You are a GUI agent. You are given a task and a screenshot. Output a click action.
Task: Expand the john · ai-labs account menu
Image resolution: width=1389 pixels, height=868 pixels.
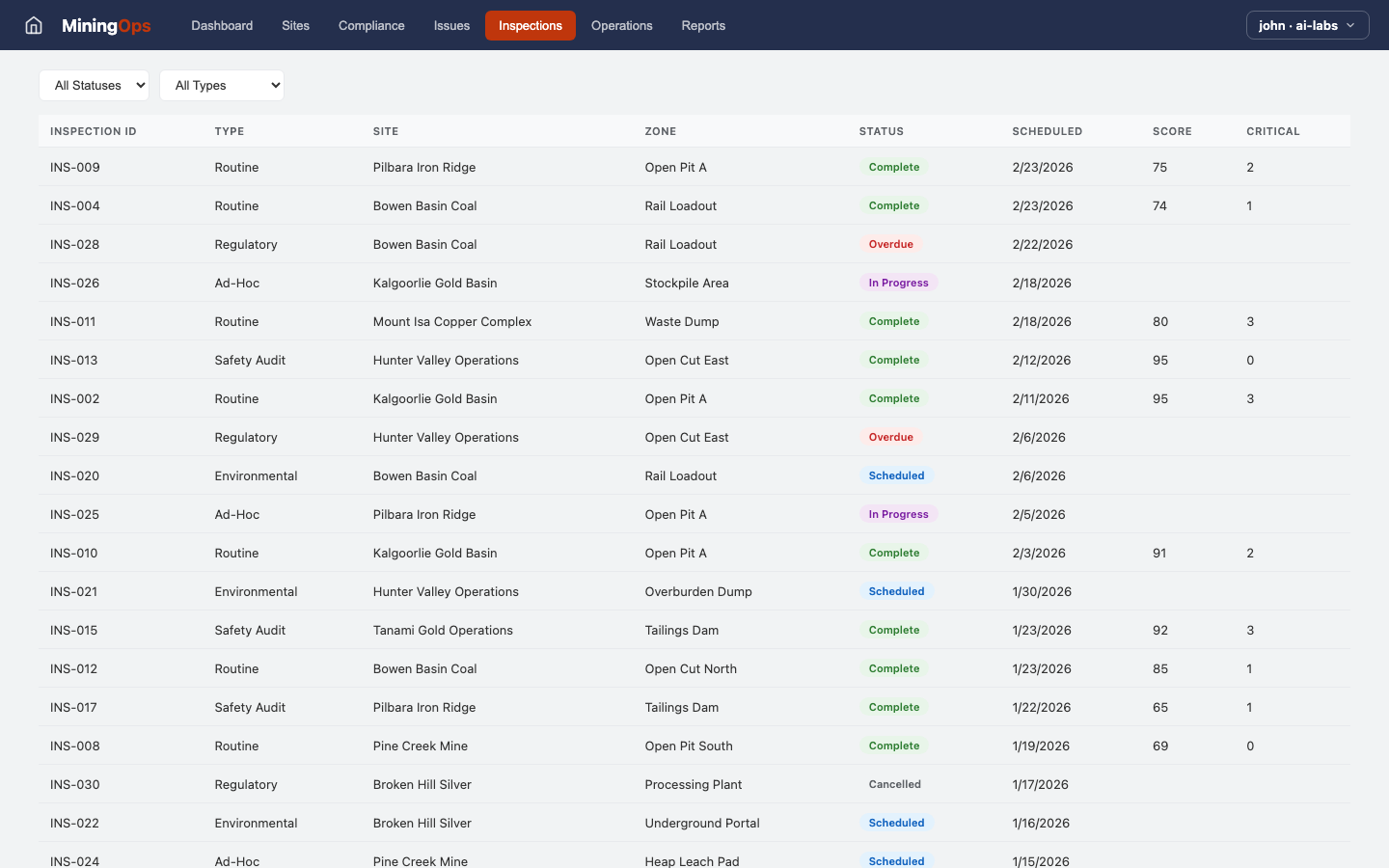coord(1307,25)
